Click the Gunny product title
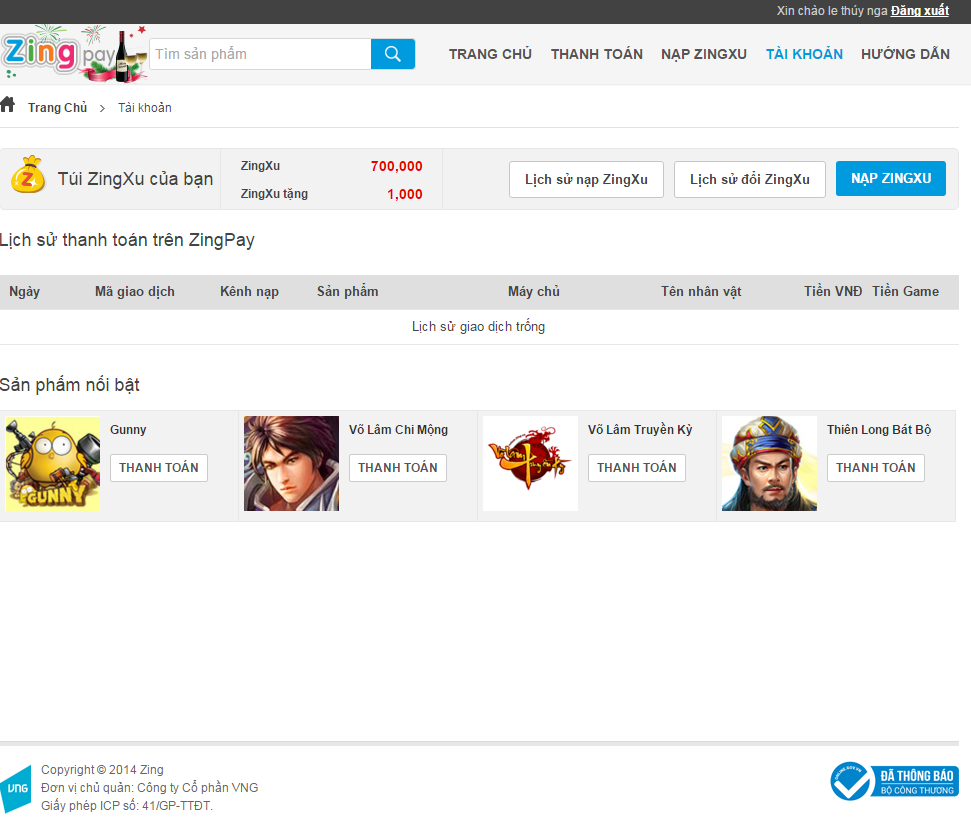The image size is (971, 833). coord(128,430)
